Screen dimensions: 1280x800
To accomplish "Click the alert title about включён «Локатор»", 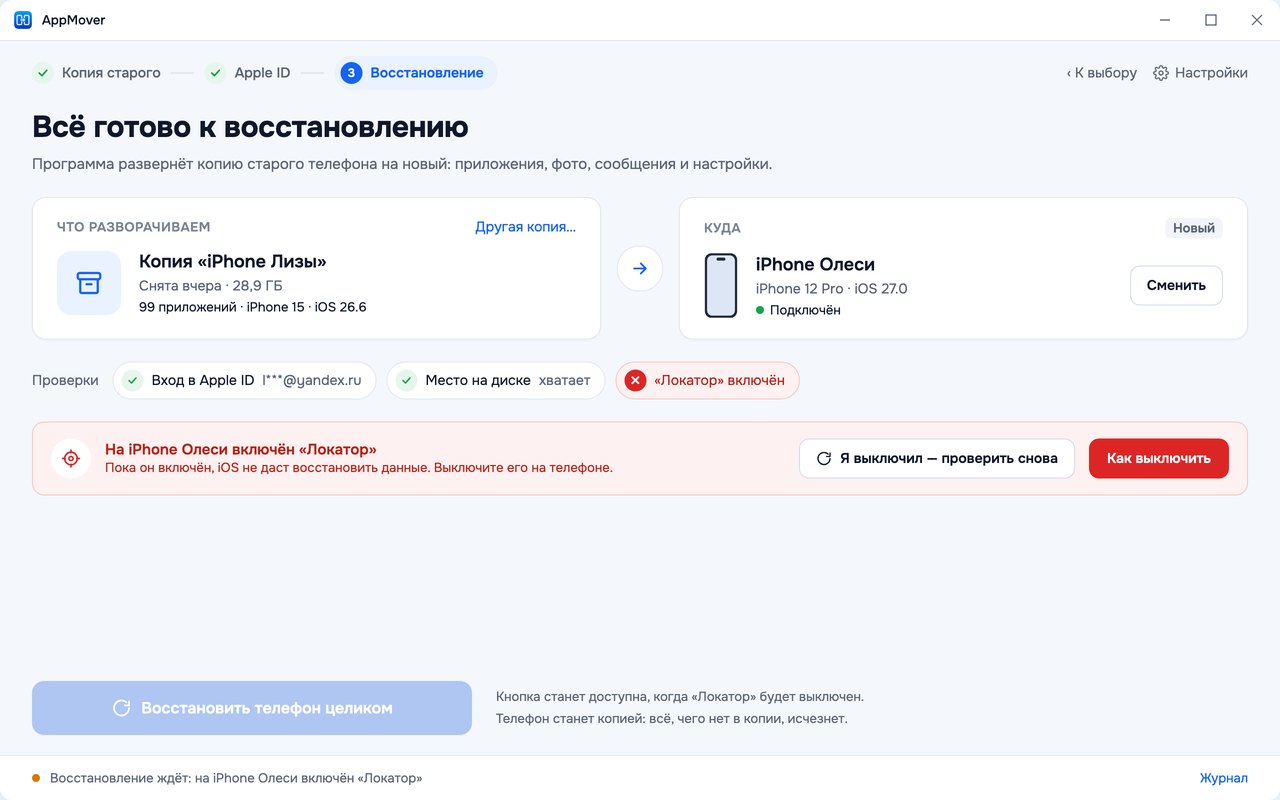I will (241, 449).
